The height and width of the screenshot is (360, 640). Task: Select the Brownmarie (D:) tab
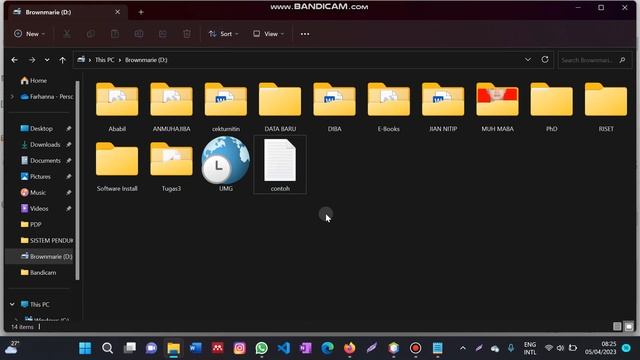pyautogui.click(x=67, y=12)
